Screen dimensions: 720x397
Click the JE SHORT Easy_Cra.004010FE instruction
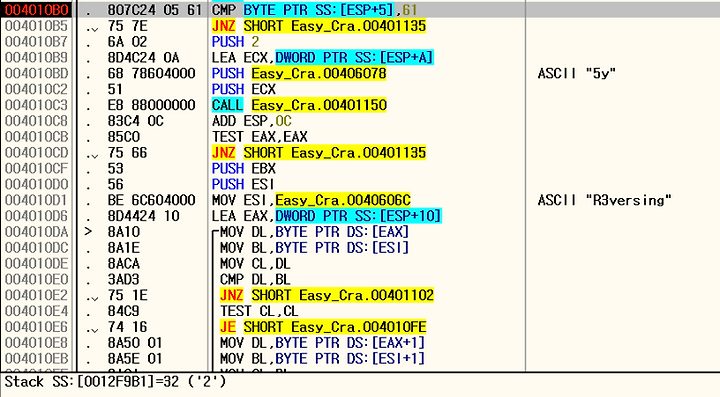pyautogui.click(x=323, y=327)
